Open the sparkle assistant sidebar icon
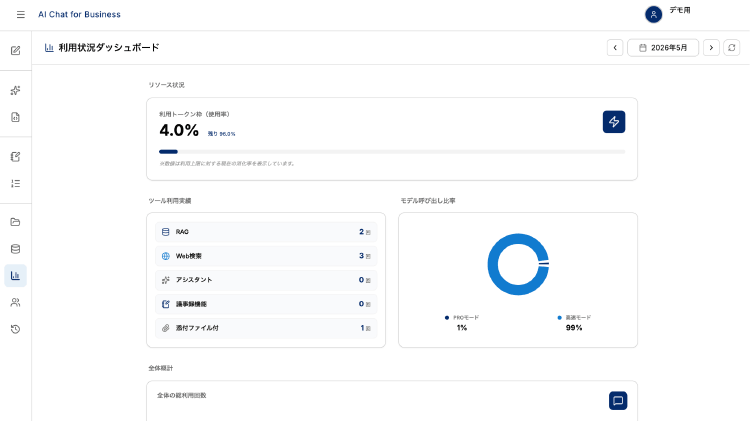 tap(15, 90)
